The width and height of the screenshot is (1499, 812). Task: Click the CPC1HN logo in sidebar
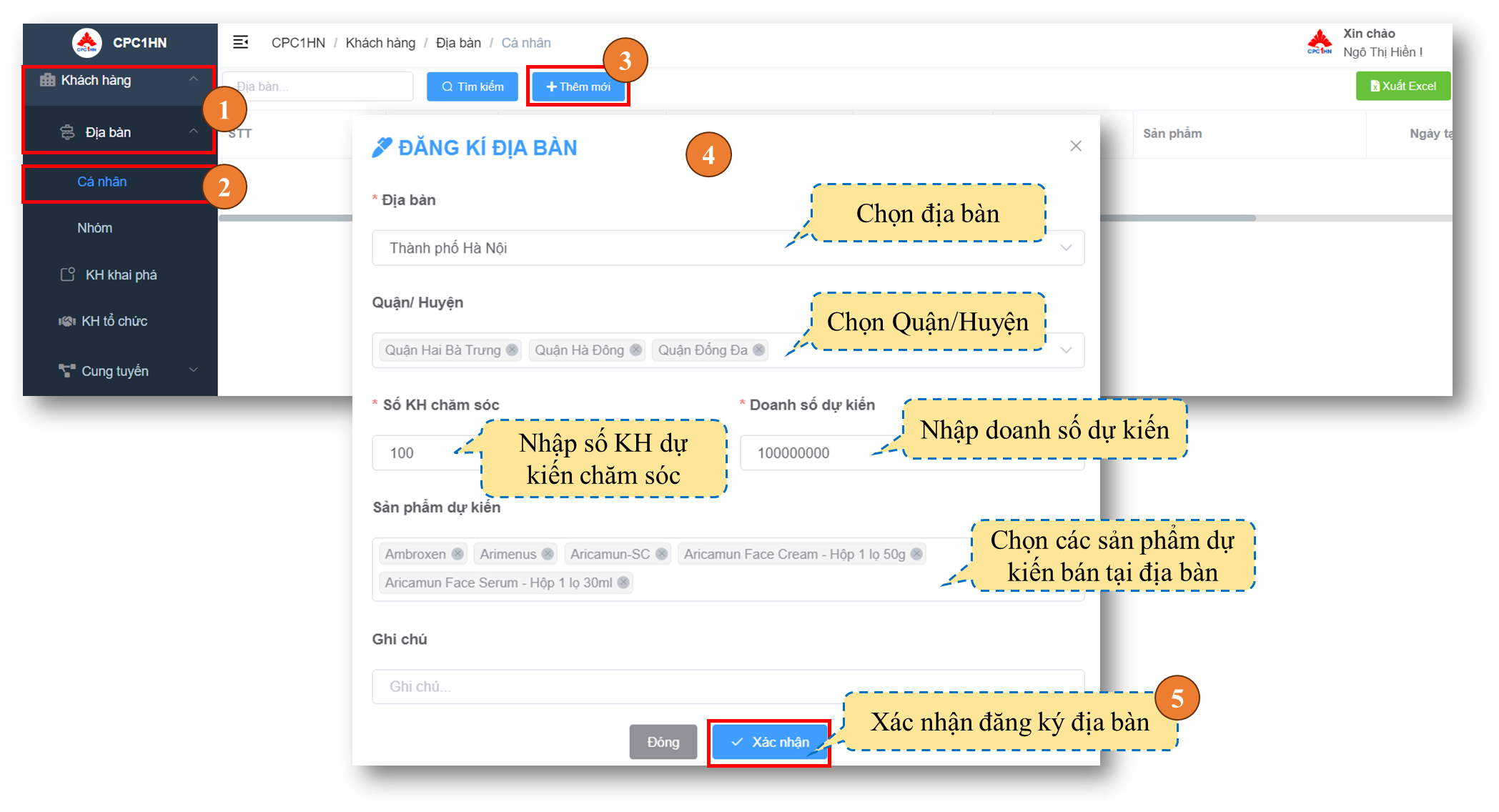pos(87,43)
